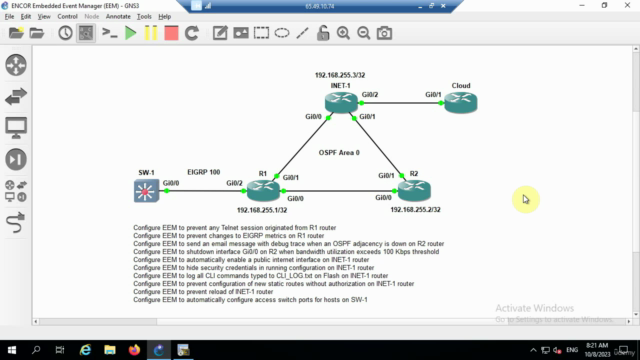The height and width of the screenshot is (360, 640).
Task: Open taskbar search magnifier
Action: 36,350
